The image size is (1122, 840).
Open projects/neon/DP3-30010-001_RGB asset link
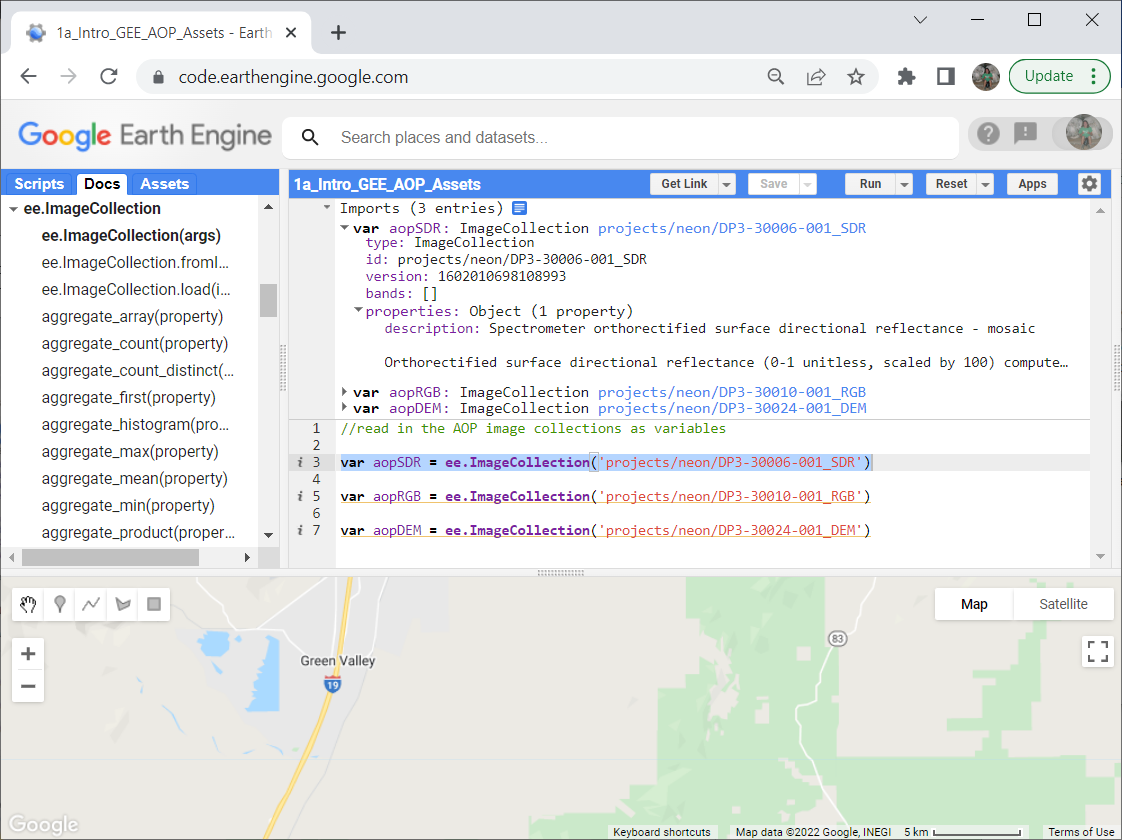(x=731, y=391)
